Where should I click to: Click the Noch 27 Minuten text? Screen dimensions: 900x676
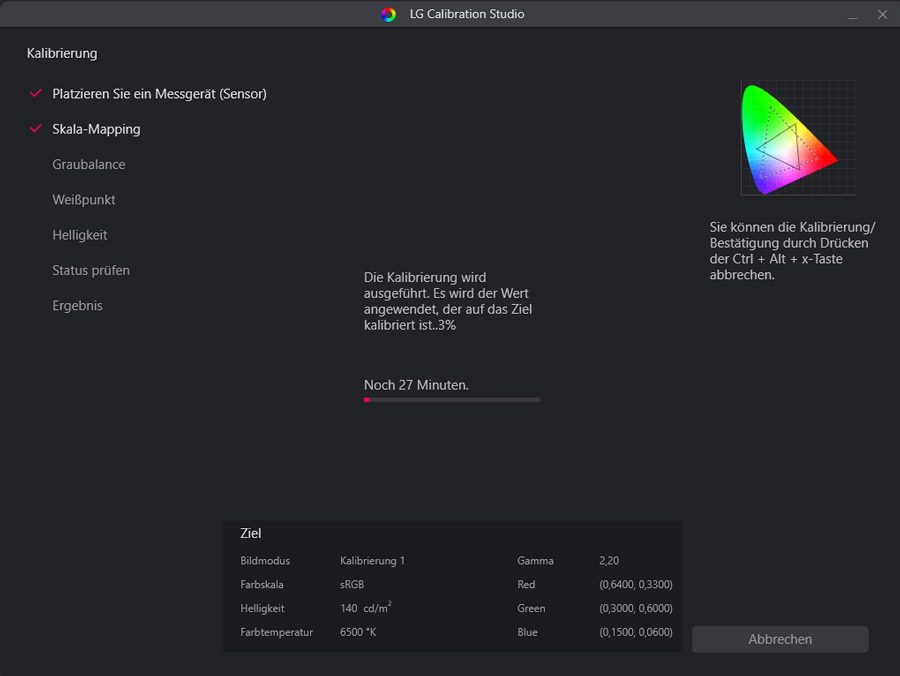point(416,385)
